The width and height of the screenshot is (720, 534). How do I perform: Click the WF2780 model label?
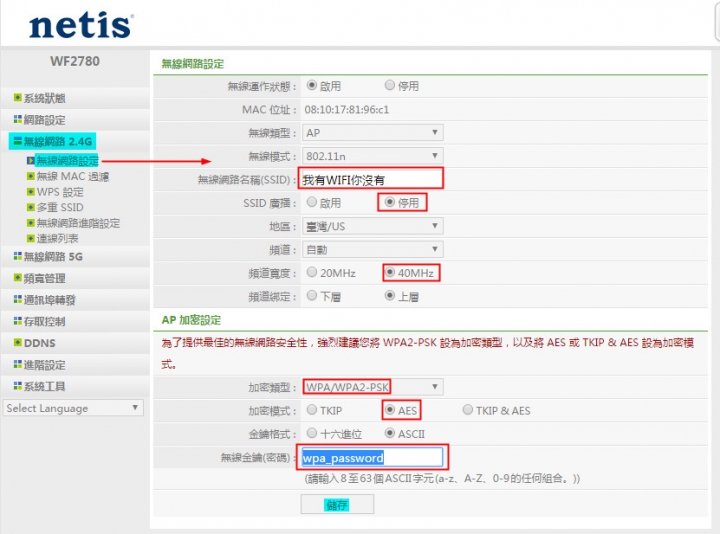point(75,61)
